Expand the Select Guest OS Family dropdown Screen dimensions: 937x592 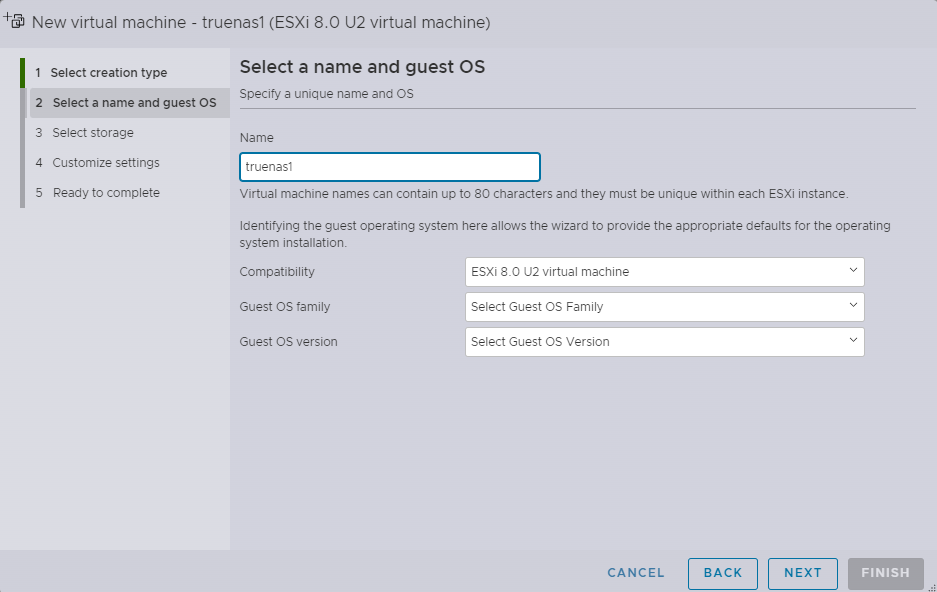point(664,307)
